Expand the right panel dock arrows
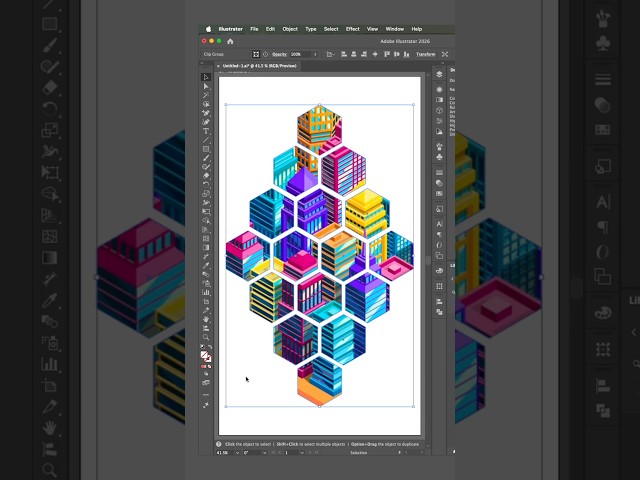Screen dimensions: 640x480 point(443,63)
